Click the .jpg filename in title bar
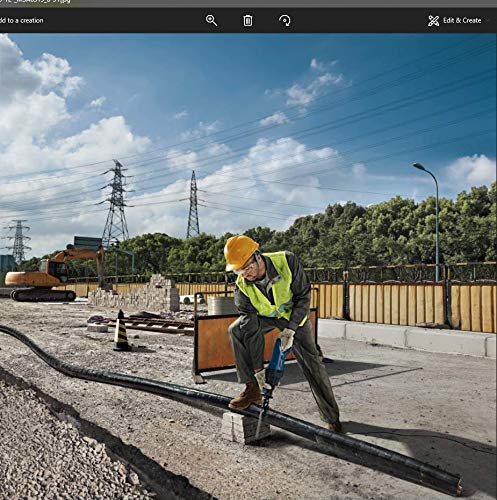 pos(35,2)
